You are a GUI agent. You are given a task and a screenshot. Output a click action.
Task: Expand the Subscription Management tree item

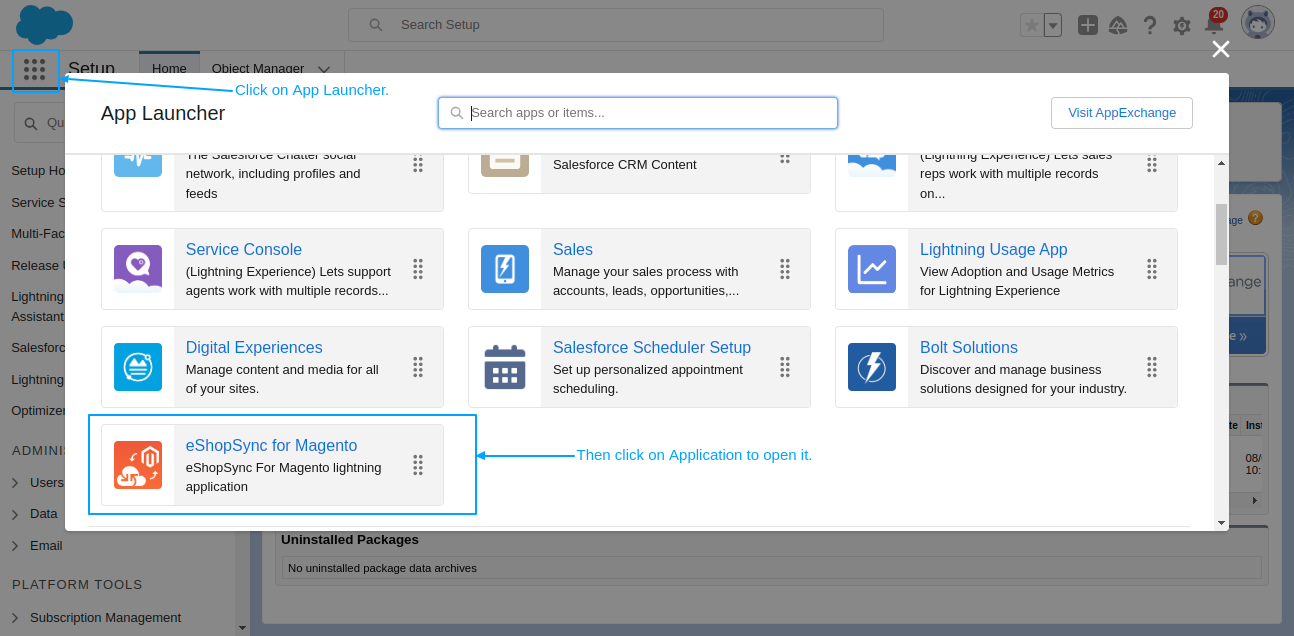pos(16,617)
